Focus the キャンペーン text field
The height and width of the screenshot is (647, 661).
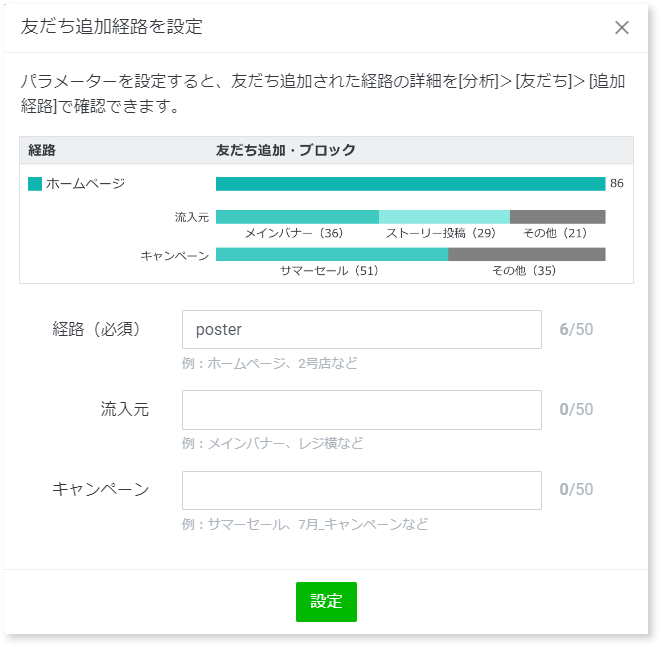(361, 490)
